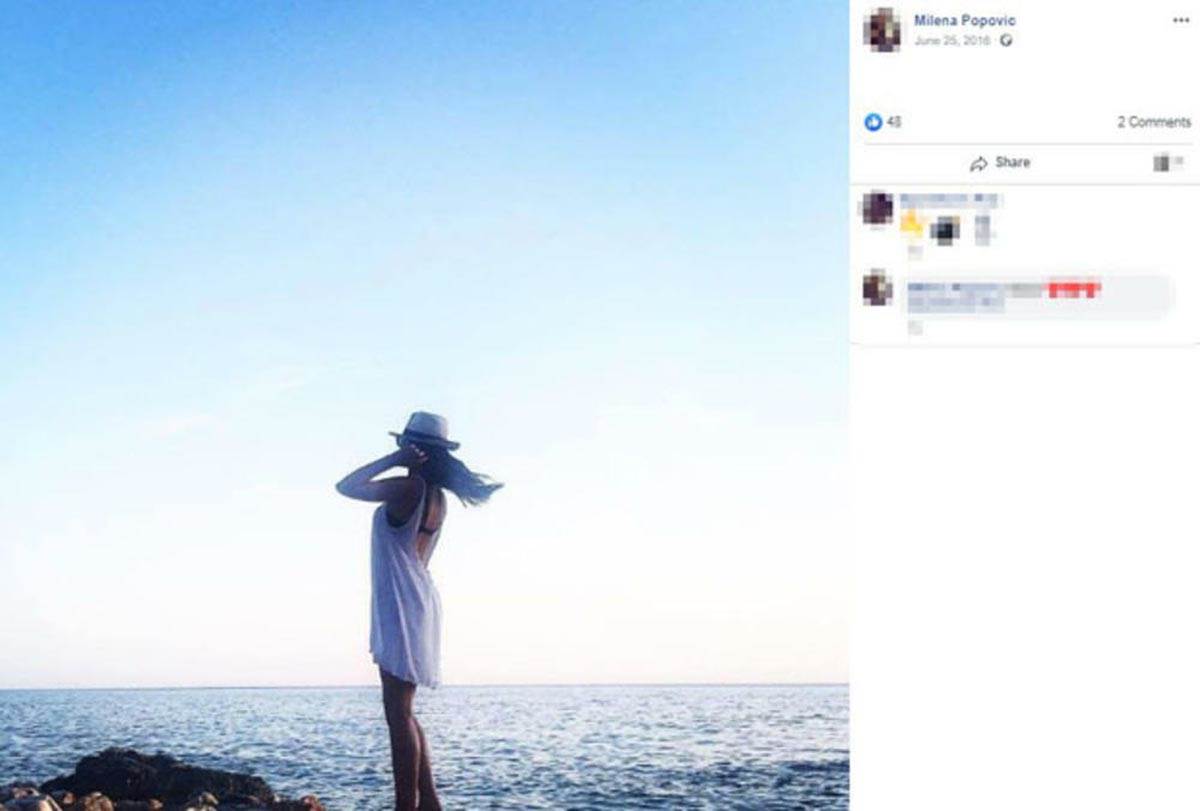Click the yellow emoji in first comment
This screenshot has height=811, width=1200.
[x=911, y=224]
